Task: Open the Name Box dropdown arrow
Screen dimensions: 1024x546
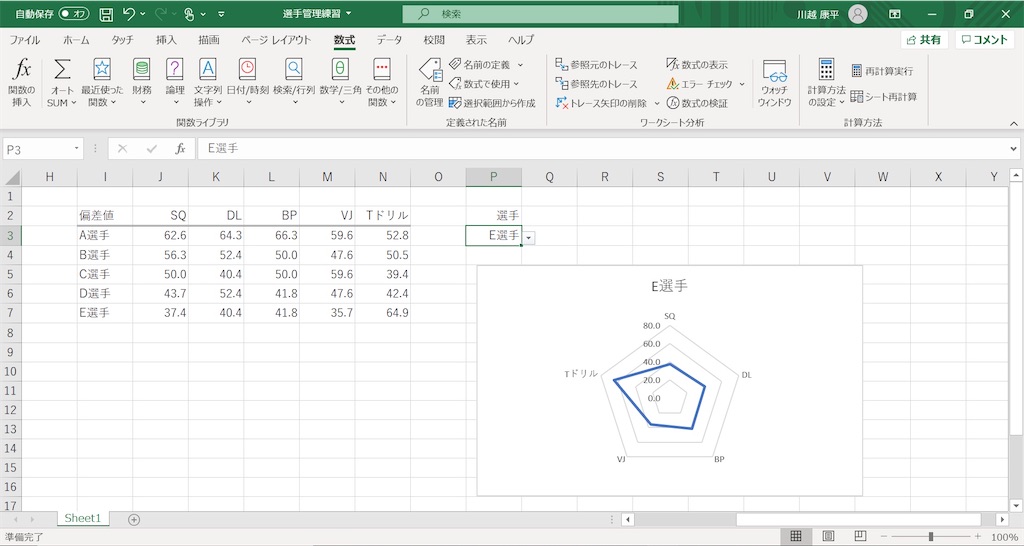Action: 76,149
